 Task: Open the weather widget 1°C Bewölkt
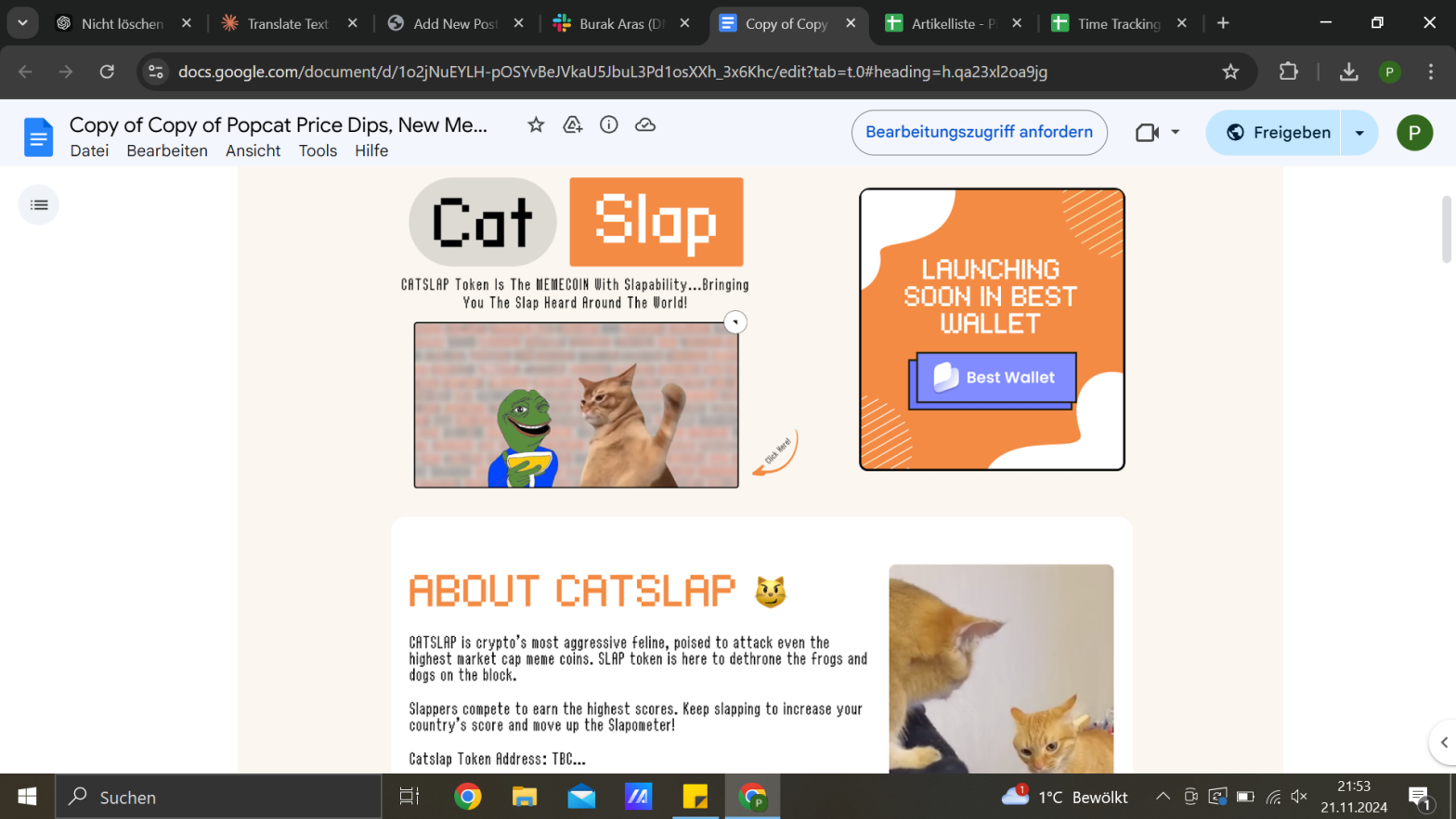pyautogui.click(x=1064, y=797)
